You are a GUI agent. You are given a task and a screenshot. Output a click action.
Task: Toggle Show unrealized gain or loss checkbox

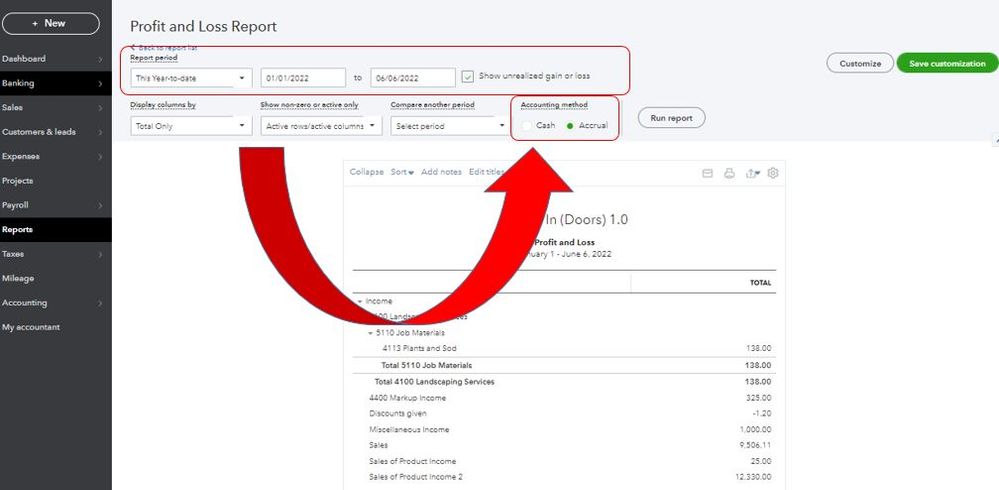pos(468,76)
